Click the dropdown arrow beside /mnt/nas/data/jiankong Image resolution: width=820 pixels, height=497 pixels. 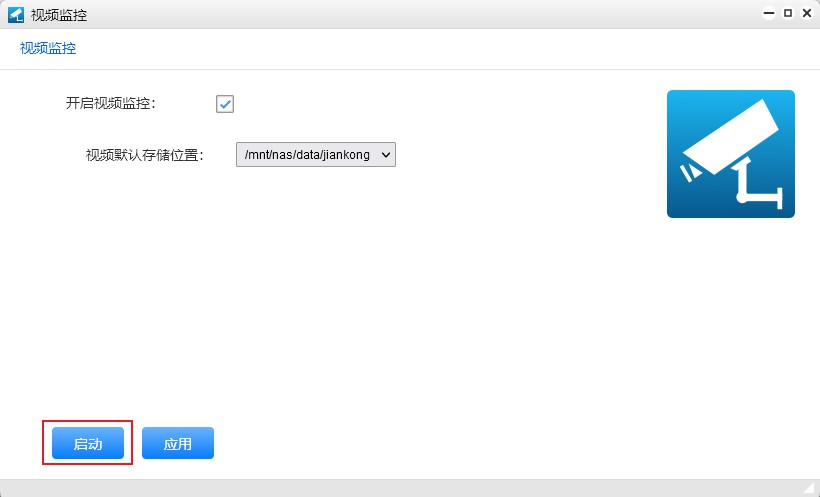[386, 155]
